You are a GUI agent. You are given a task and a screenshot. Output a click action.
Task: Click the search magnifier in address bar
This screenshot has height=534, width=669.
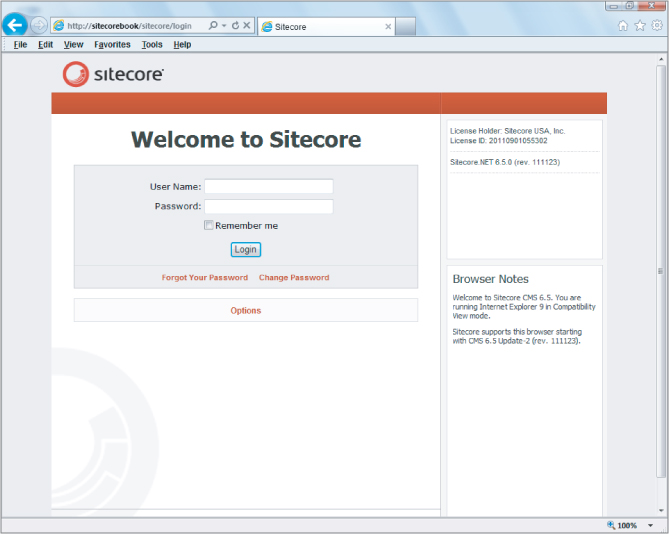(x=213, y=25)
